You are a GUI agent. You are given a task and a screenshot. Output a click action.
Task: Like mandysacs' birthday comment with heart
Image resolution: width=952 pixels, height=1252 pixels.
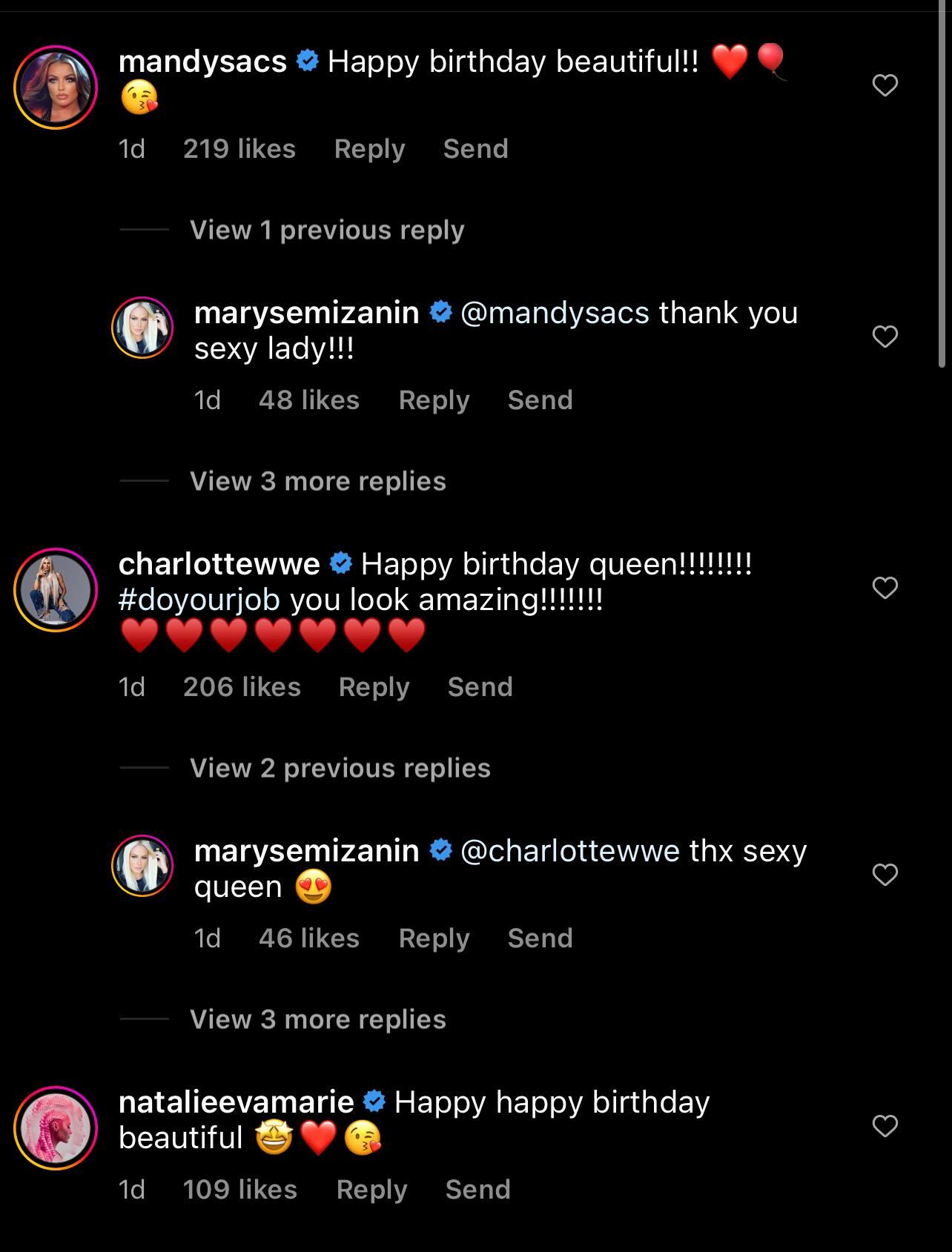pos(885,85)
